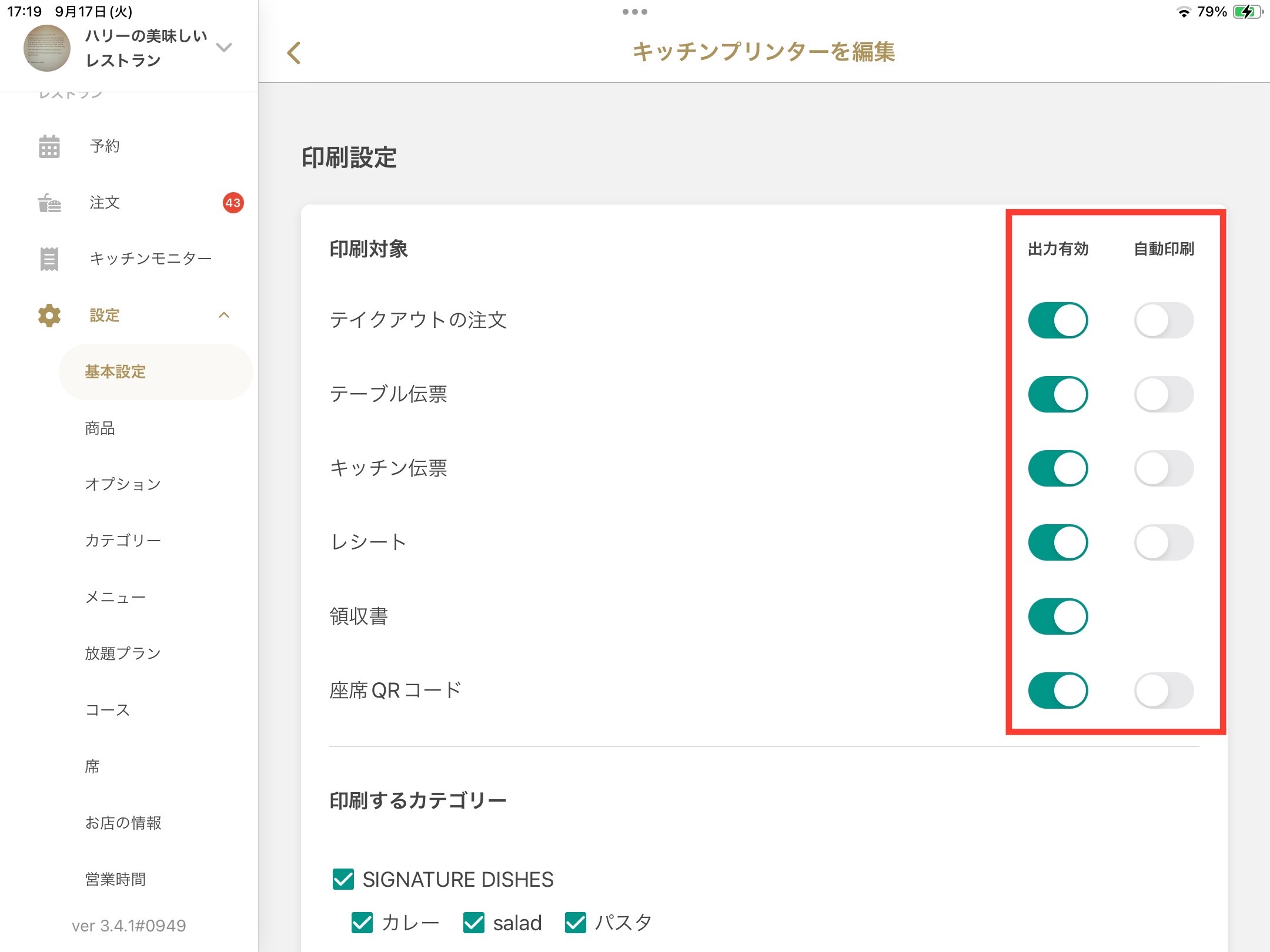Image resolution: width=1270 pixels, height=952 pixels.
Task: View the 43 orders notification badge
Action: 233,203
